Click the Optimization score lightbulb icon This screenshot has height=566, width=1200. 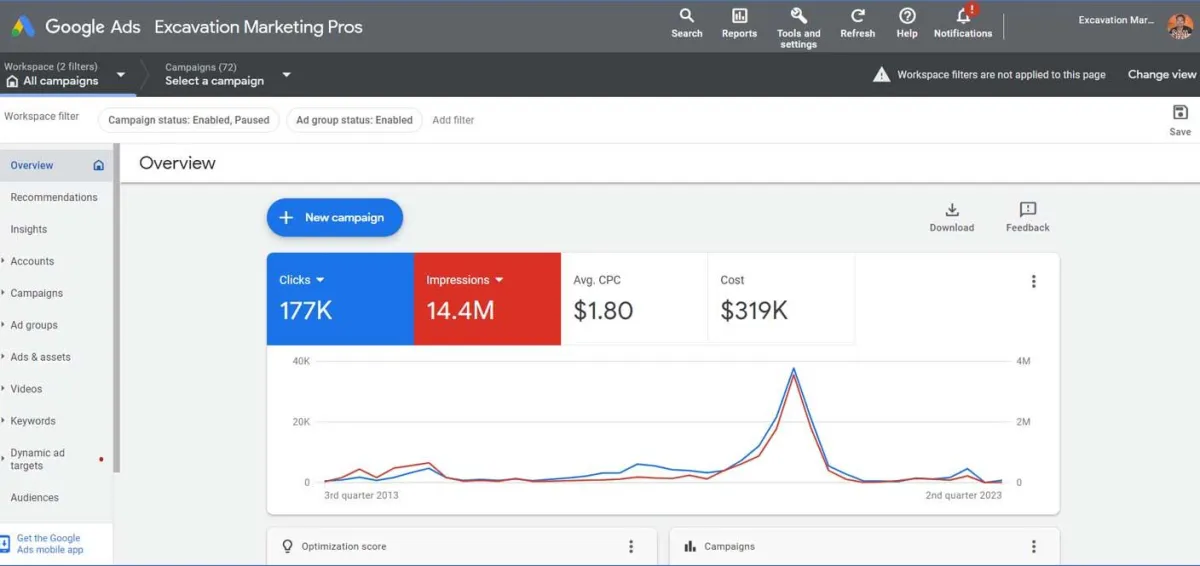[x=288, y=546]
